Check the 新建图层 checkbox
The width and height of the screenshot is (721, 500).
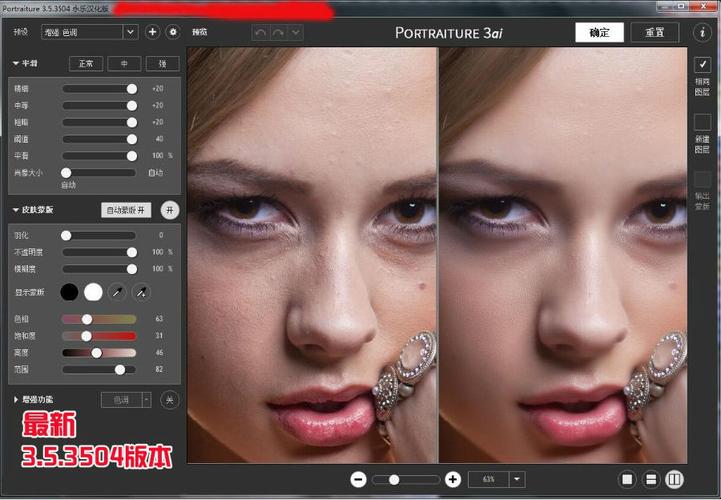[702, 122]
